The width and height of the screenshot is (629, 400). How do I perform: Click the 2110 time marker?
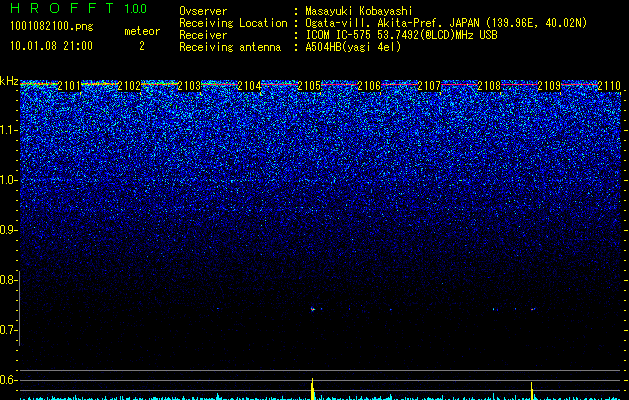tap(609, 86)
